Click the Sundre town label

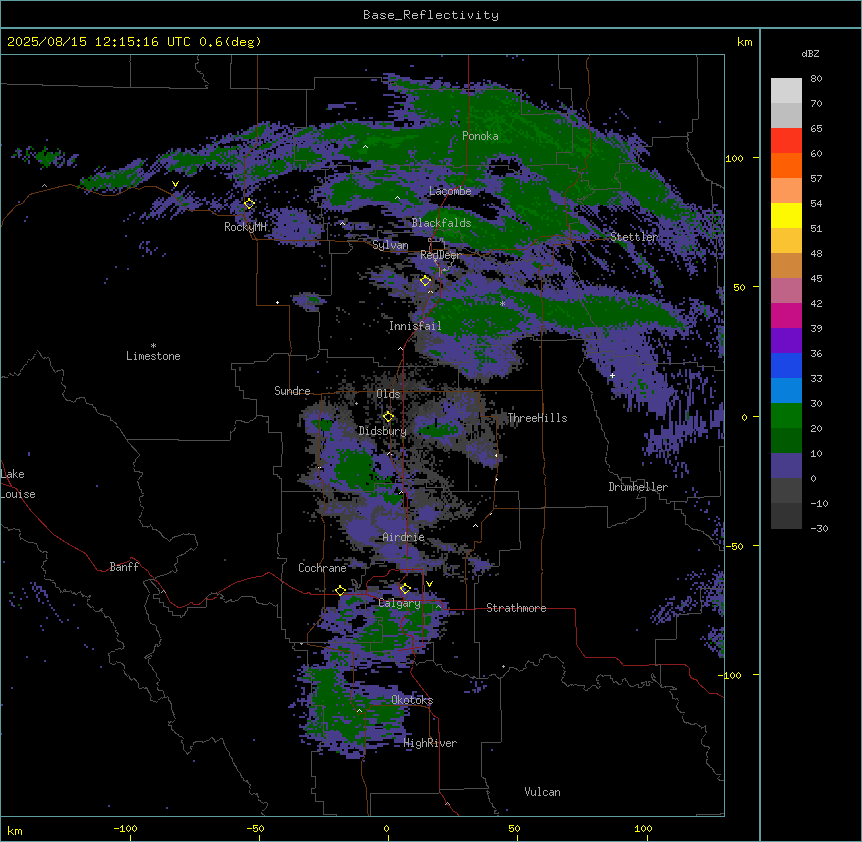(x=292, y=391)
